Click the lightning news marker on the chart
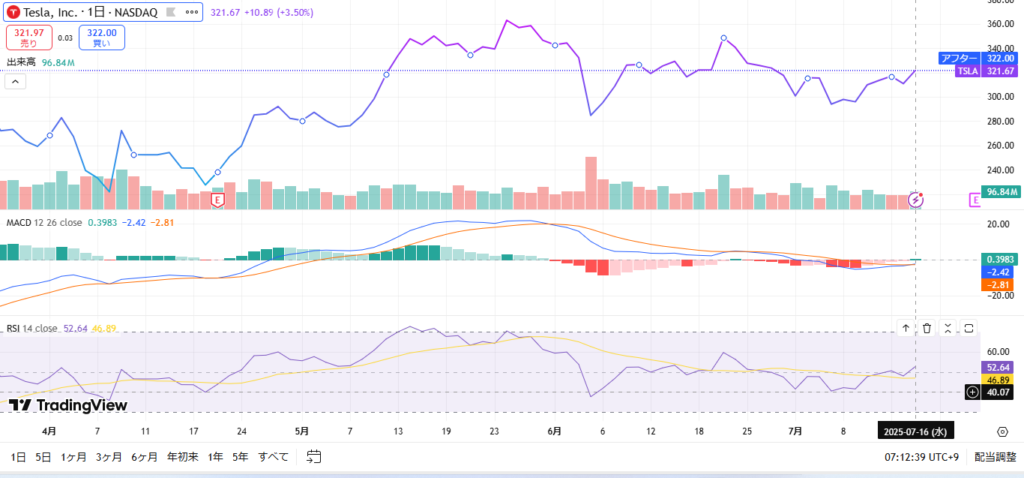 pos(918,199)
